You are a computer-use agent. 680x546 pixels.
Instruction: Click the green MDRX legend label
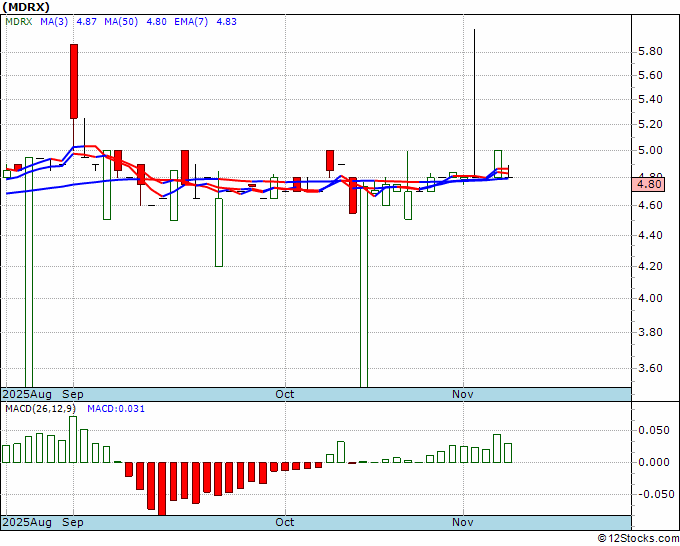(x=19, y=22)
